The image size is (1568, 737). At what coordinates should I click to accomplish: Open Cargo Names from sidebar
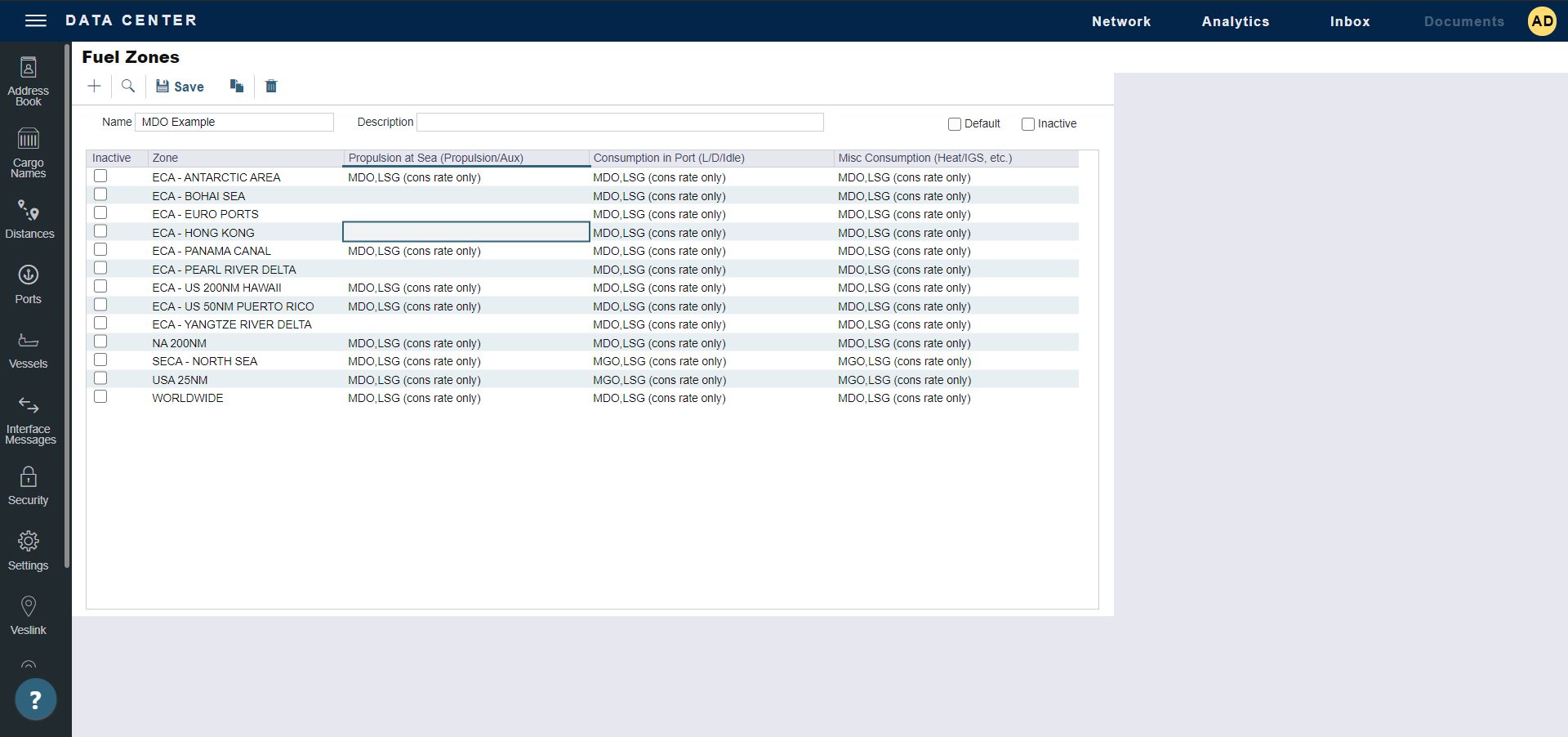tap(29, 153)
